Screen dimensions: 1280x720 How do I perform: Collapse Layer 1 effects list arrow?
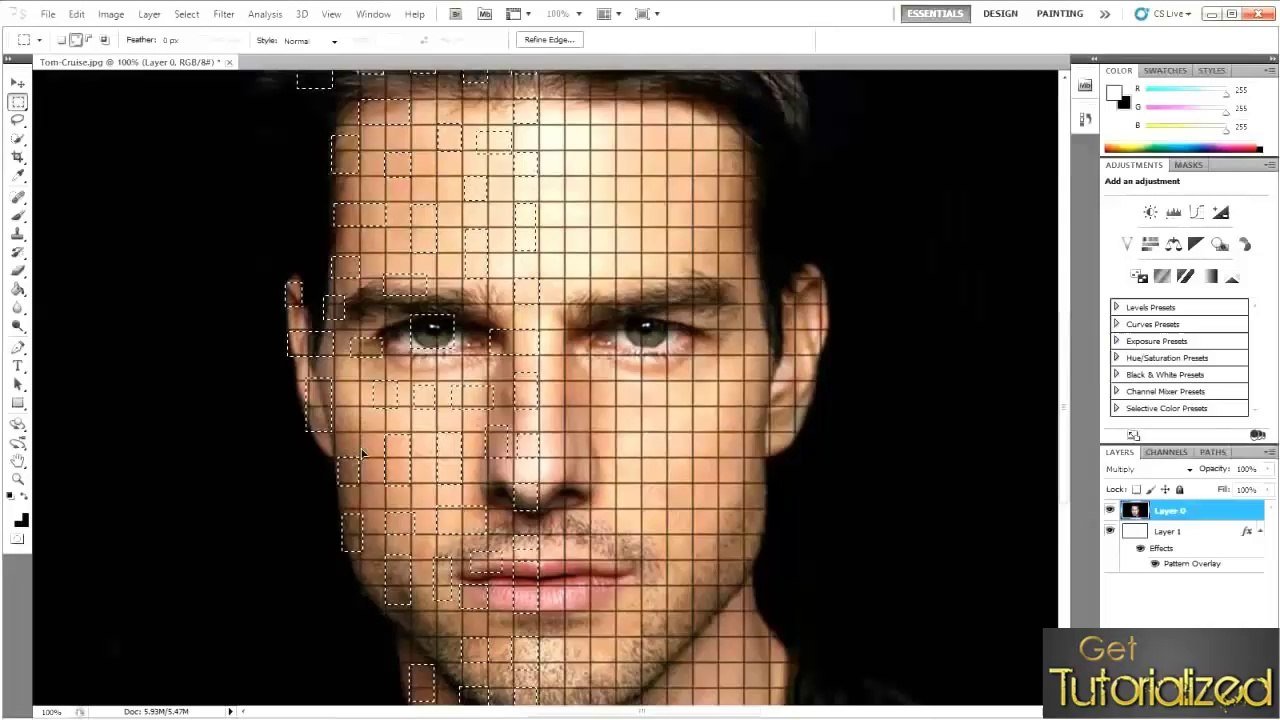coord(1259,531)
